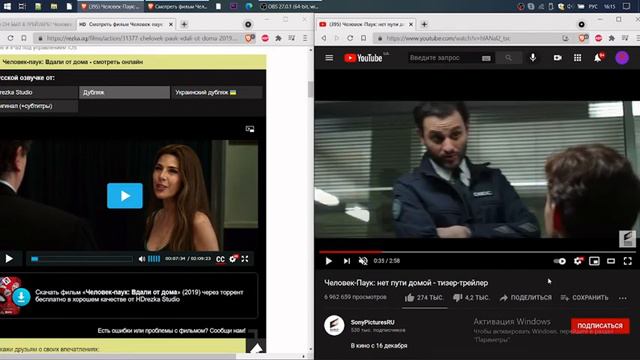Open YouTube notifications bell
The width and height of the screenshot is (640, 360).
(598, 58)
